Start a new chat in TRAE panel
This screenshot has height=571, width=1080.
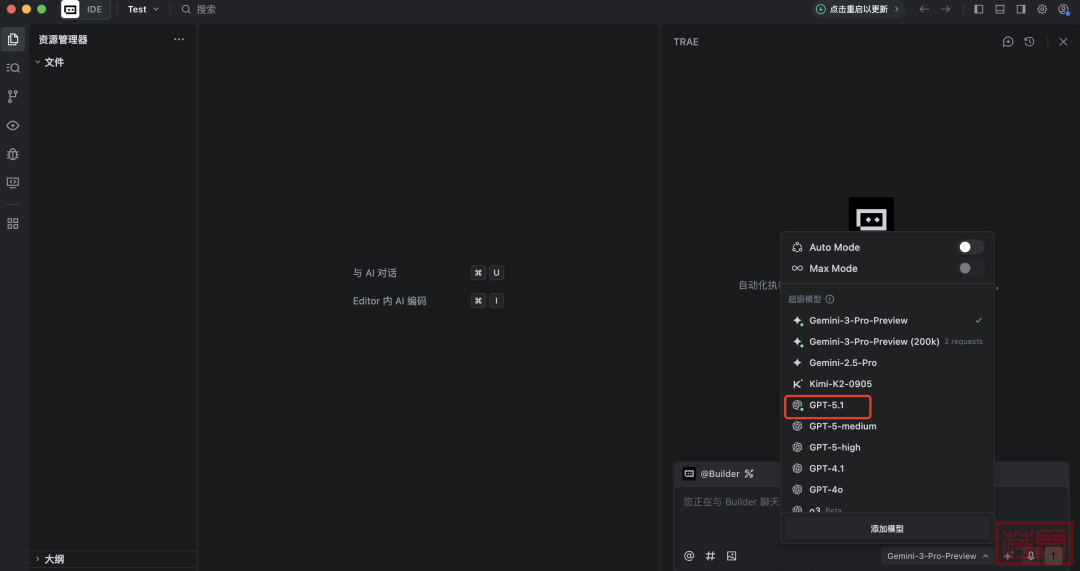(1008, 42)
